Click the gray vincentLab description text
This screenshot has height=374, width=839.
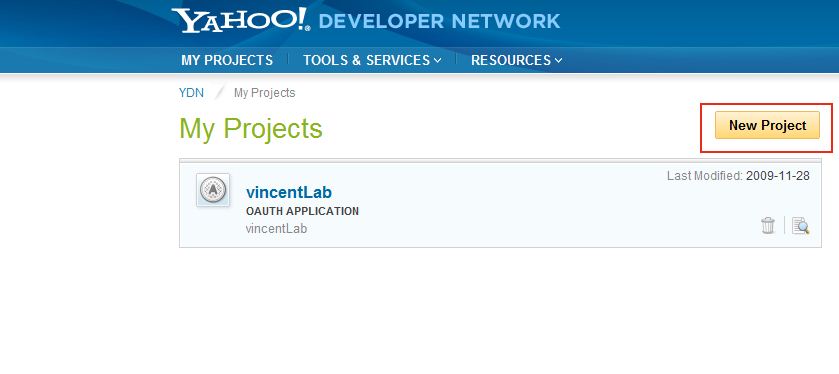[276, 228]
